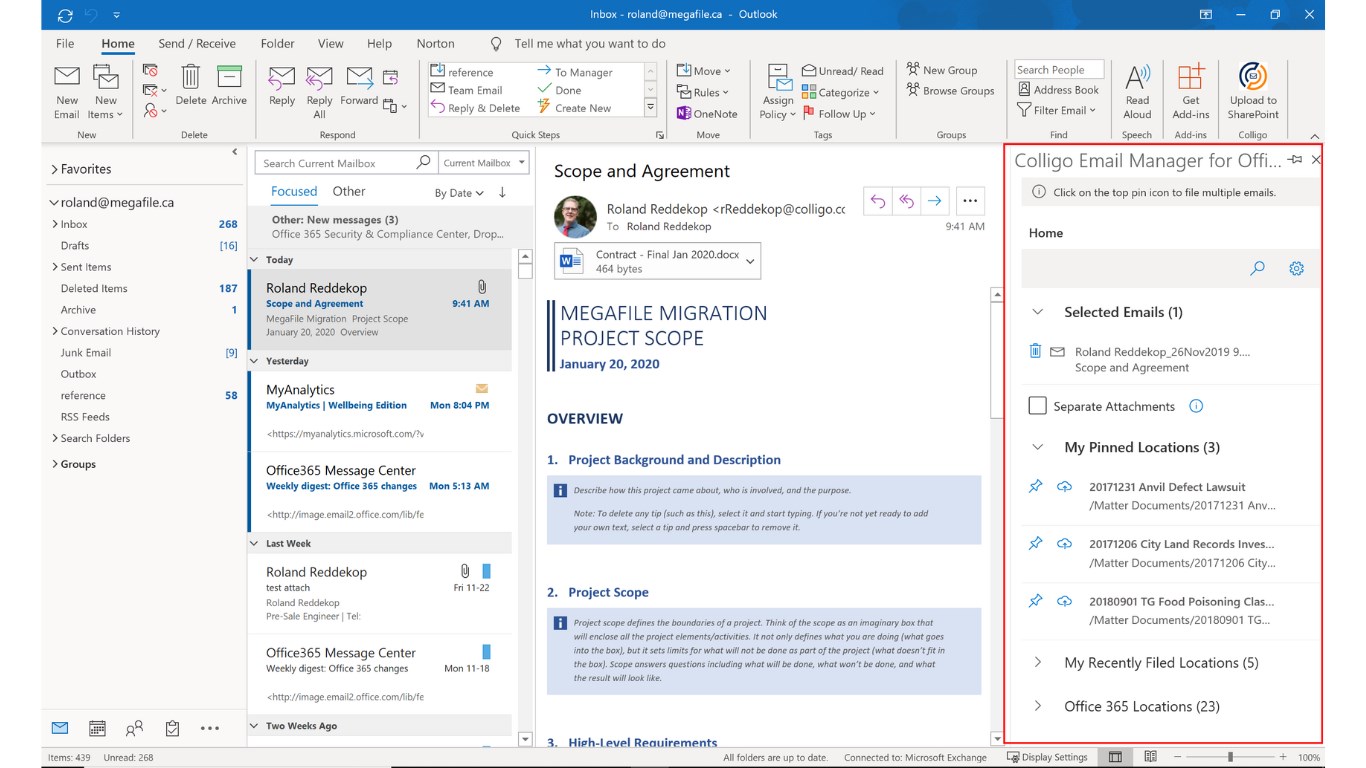This screenshot has height=768, width=1366.
Task: Click the Delete icon in the ribbon
Action: [x=191, y=85]
